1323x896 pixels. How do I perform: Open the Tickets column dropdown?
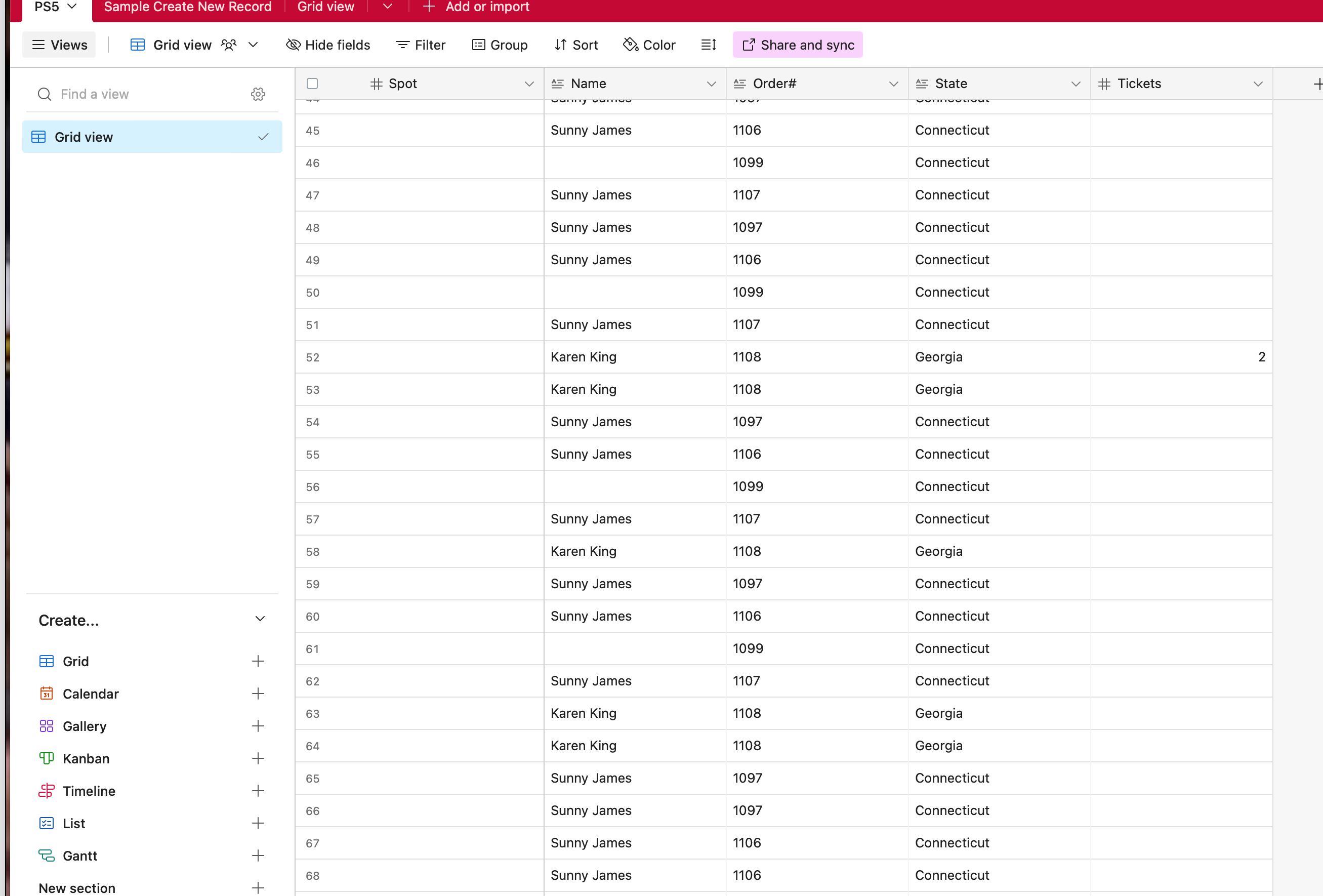[1258, 84]
